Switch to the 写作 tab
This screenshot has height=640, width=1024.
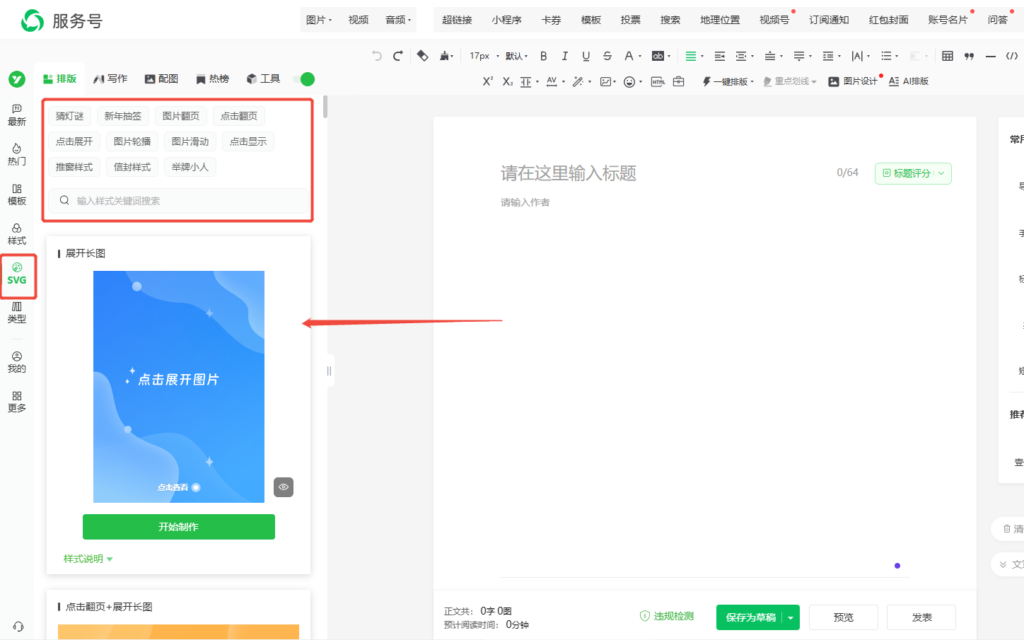point(110,79)
